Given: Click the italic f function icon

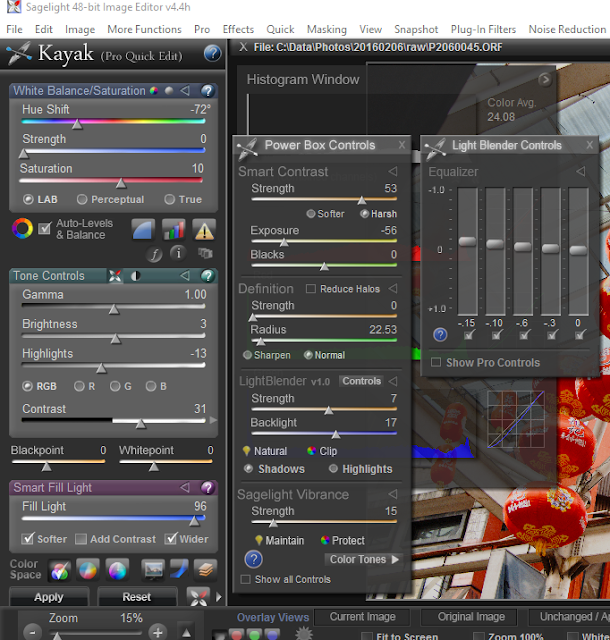Looking at the screenshot, I should [x=154, y=254].
